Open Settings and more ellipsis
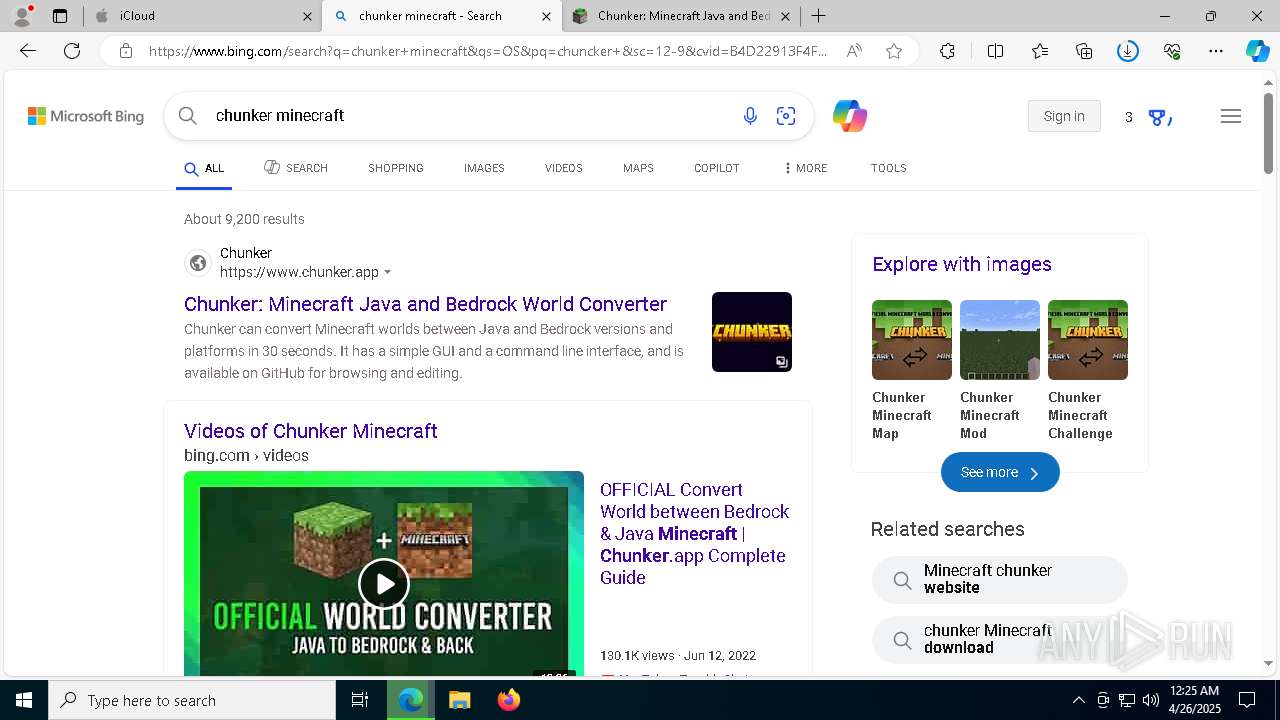Screen dimensions: 1280x720 tap(1216, 51)
